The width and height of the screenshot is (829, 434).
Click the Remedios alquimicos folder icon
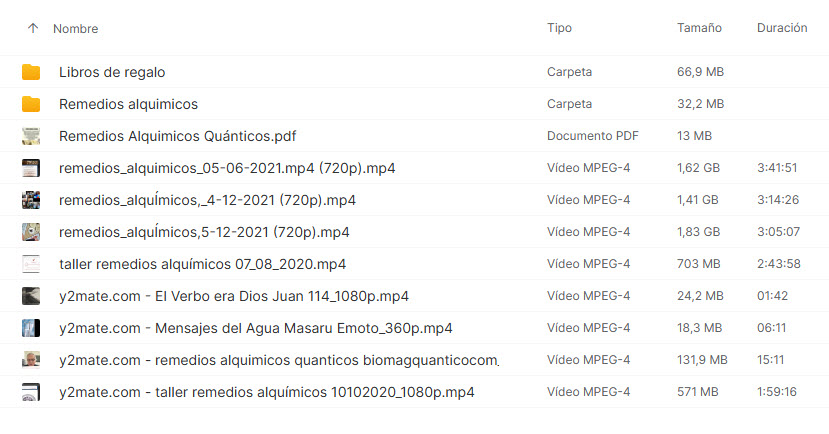pyautogui.click(x=31, y=104)
